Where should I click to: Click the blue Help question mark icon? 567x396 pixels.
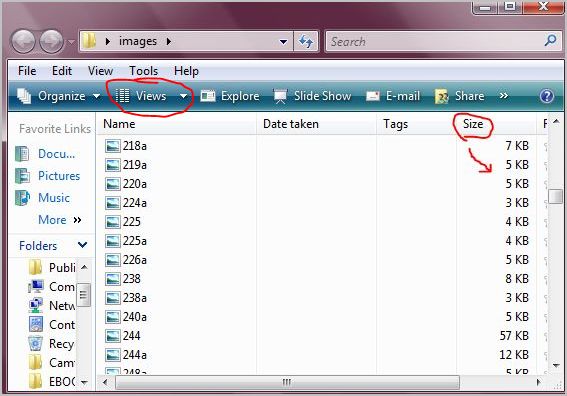pos(547,96)
